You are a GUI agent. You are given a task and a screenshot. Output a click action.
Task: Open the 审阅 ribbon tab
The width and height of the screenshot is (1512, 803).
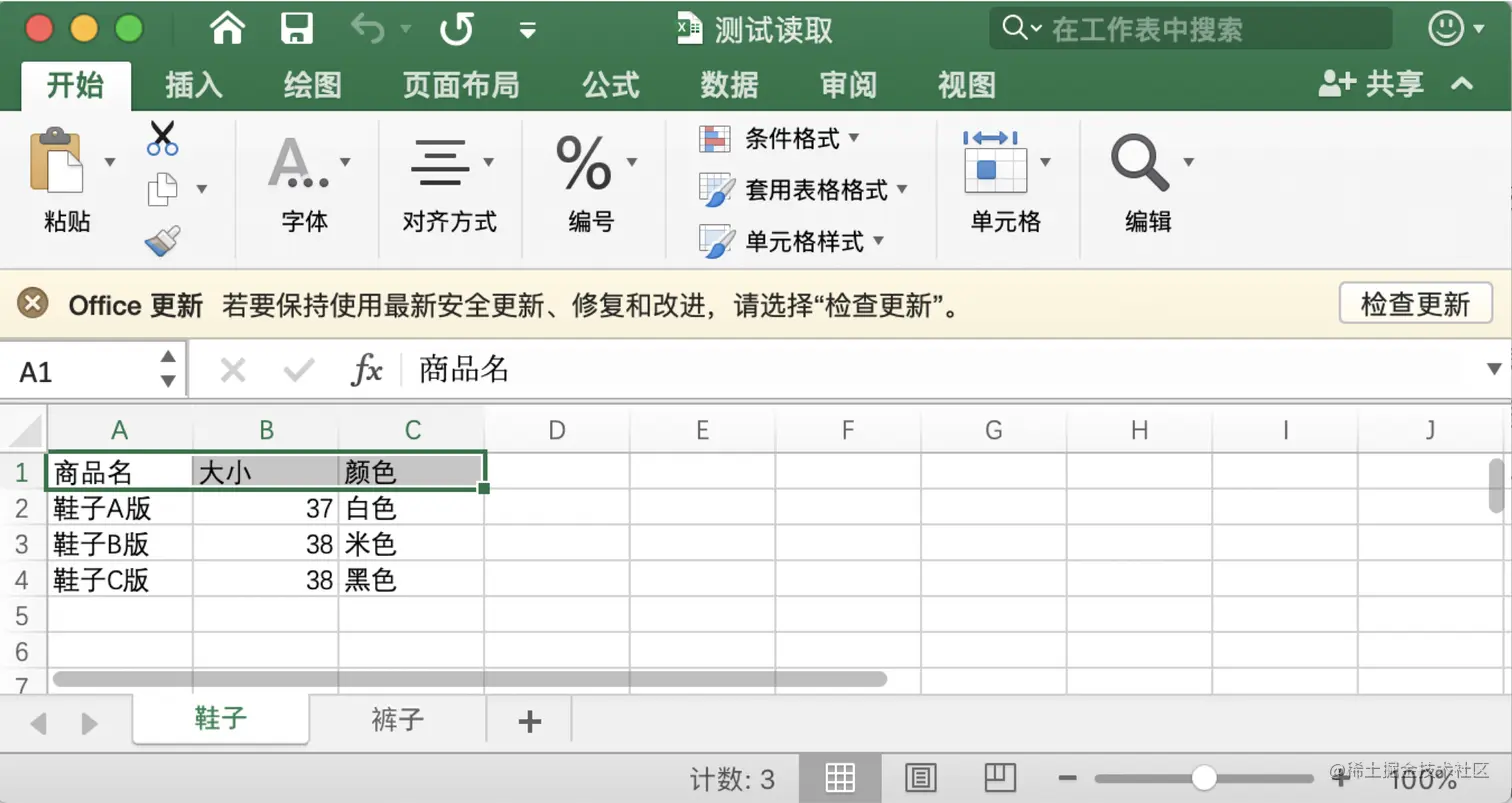click(848, 85)
